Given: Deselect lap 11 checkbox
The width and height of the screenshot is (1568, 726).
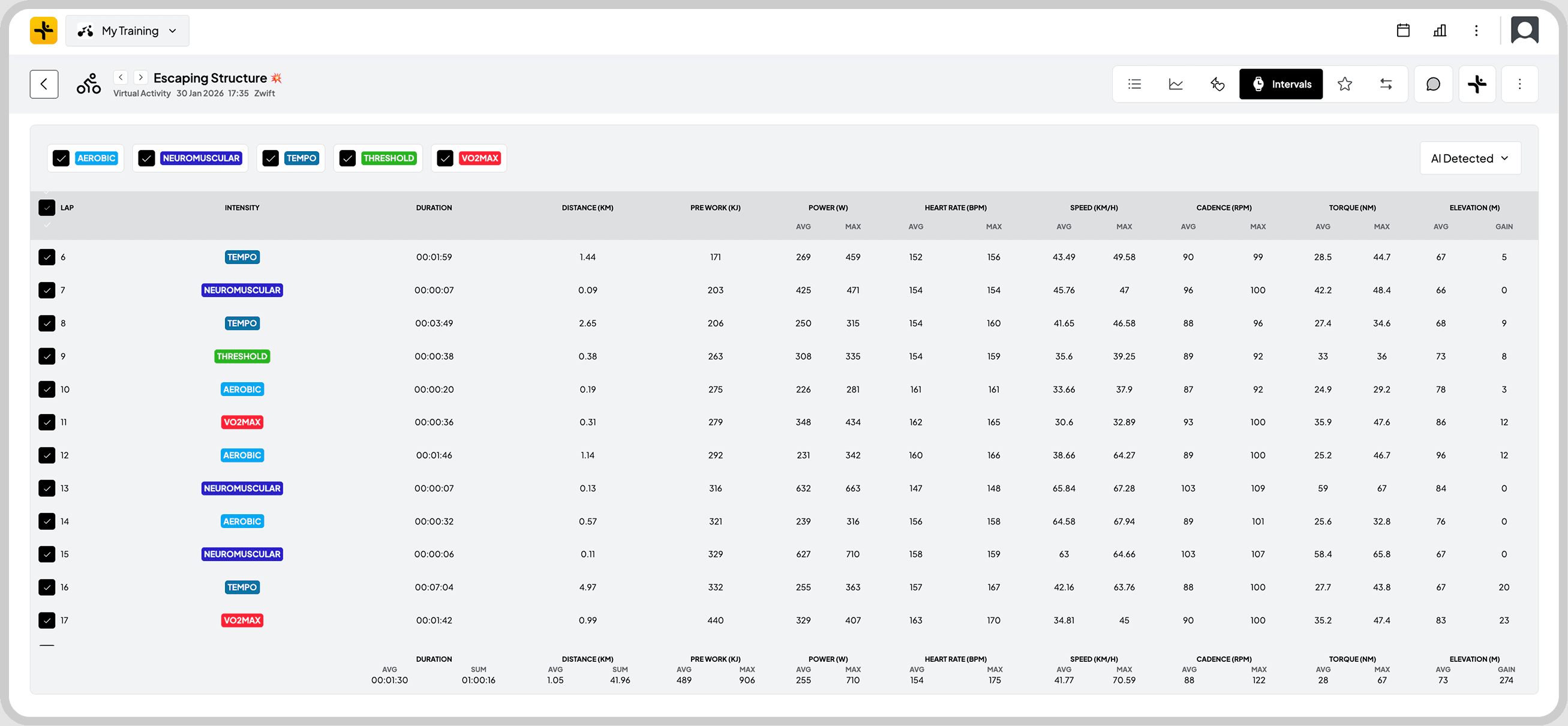Looking at the screenshot, I should click(x=47, y=422).
